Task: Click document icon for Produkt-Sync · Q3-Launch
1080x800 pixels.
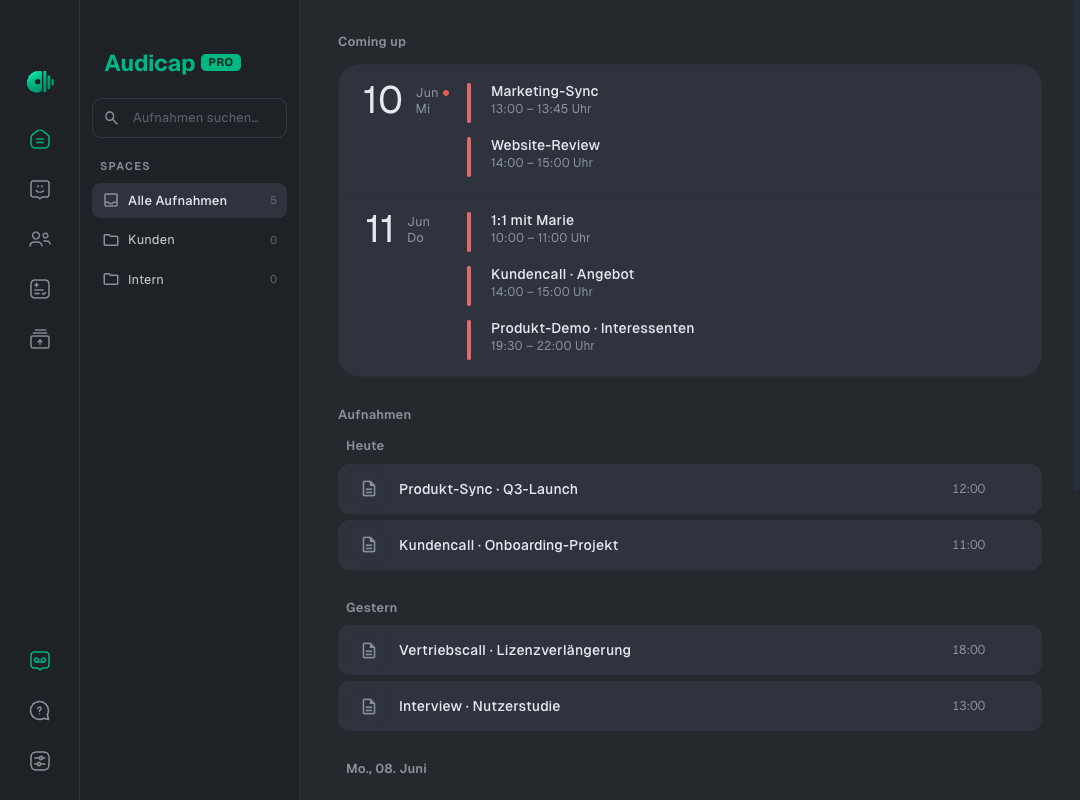Action: coord(369,489)
